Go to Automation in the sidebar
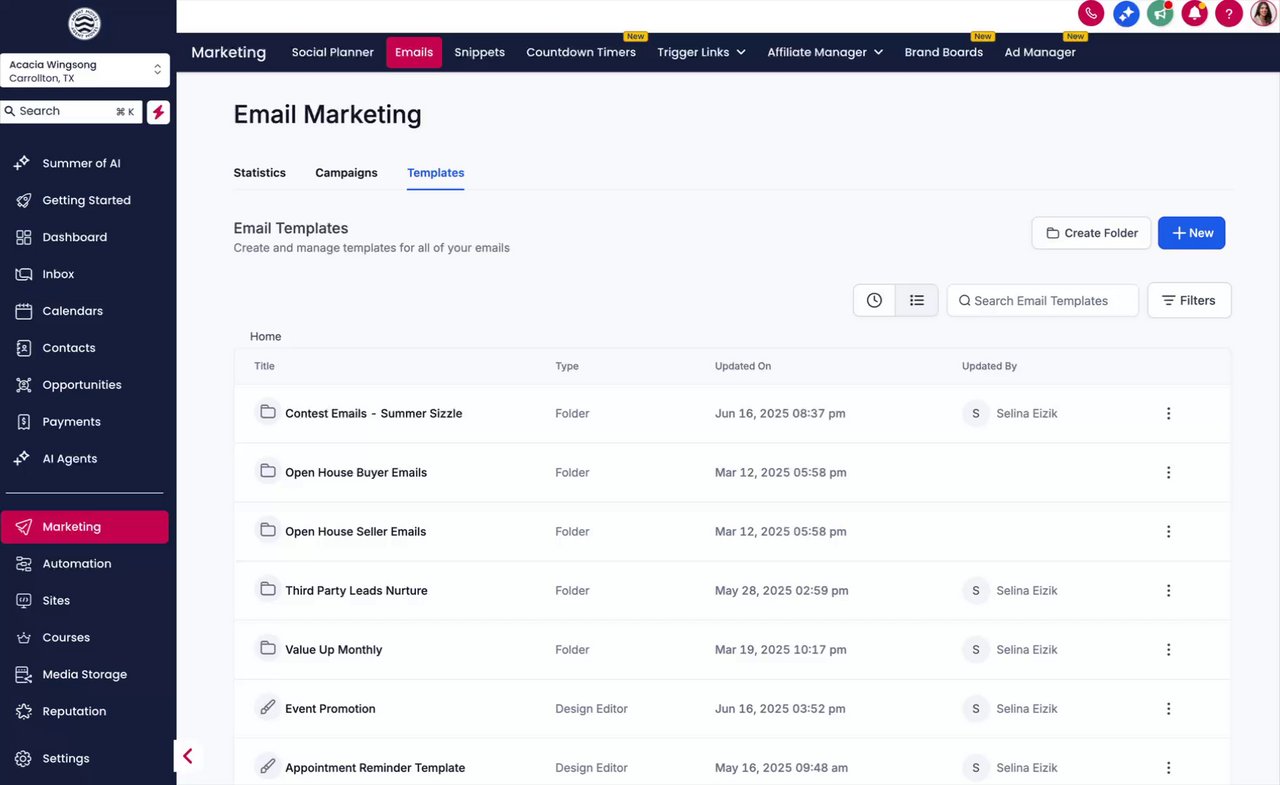The image size is (1280, 785). click(76, 564)
